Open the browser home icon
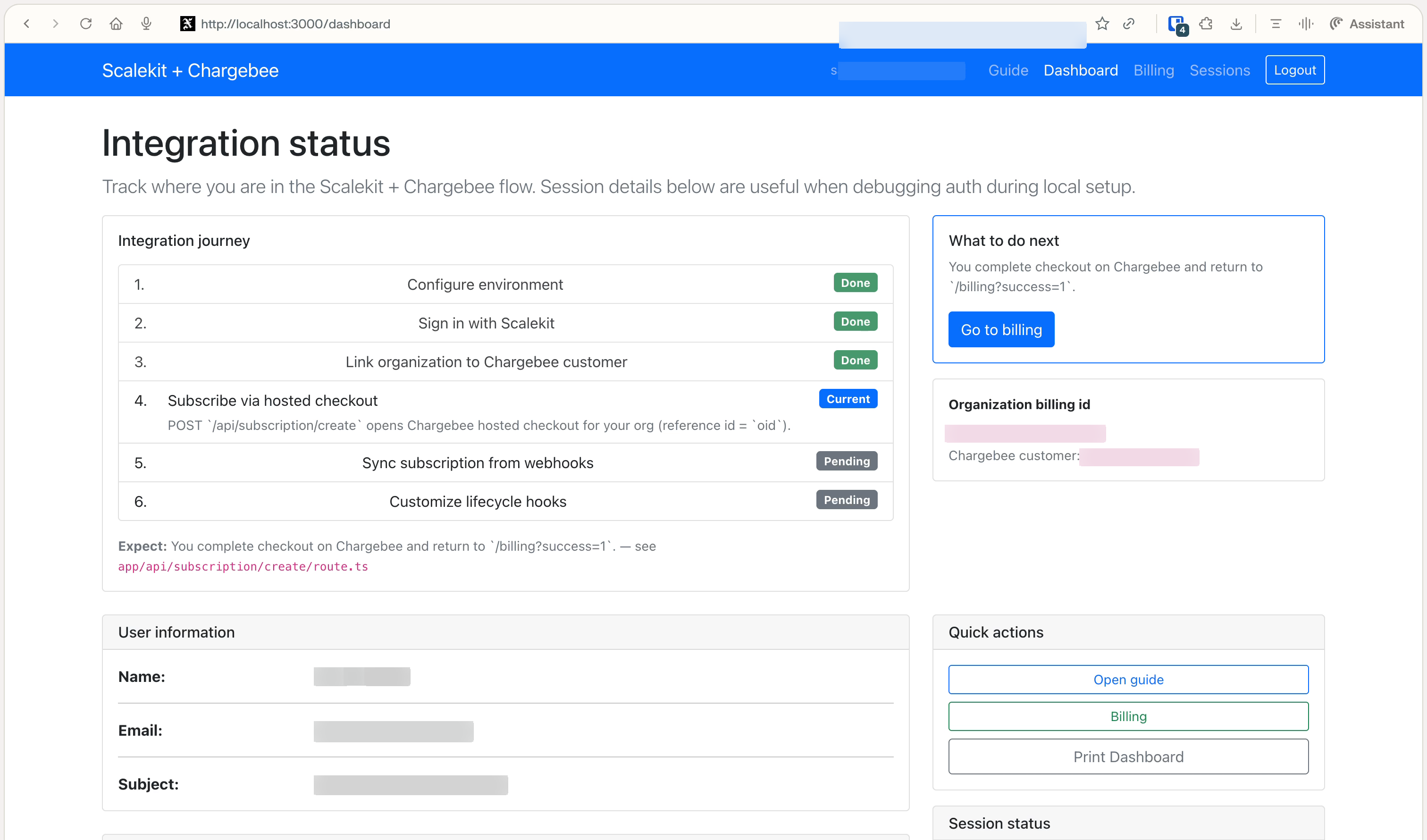This screenshot has height=840, width=1427. [x=116, y=24]
